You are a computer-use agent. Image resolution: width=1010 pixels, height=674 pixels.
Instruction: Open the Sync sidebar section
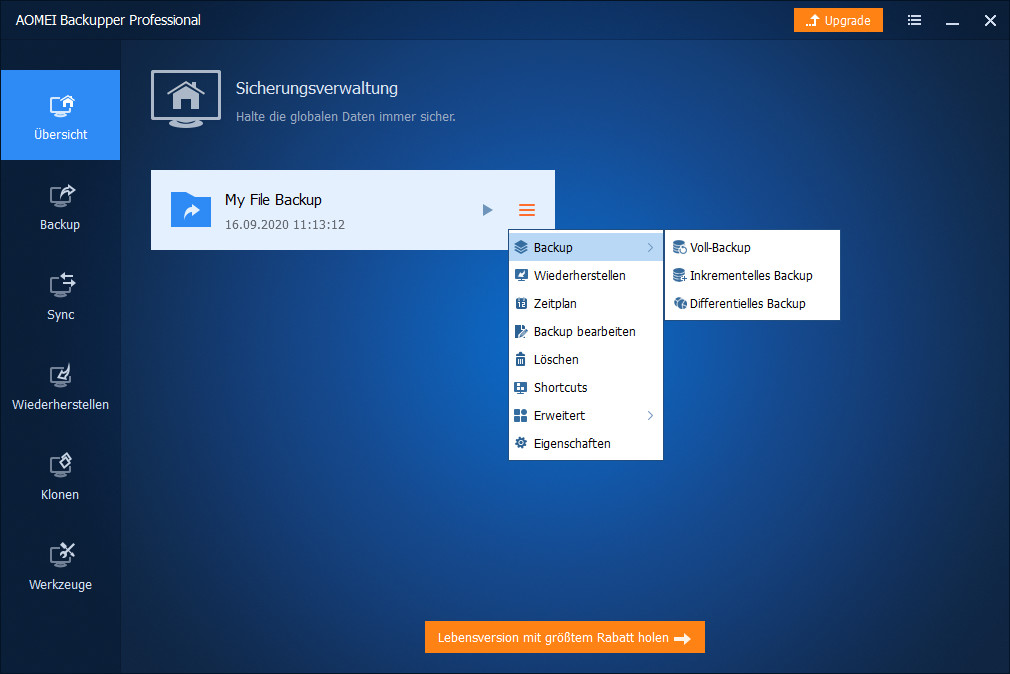coord(61,296)
